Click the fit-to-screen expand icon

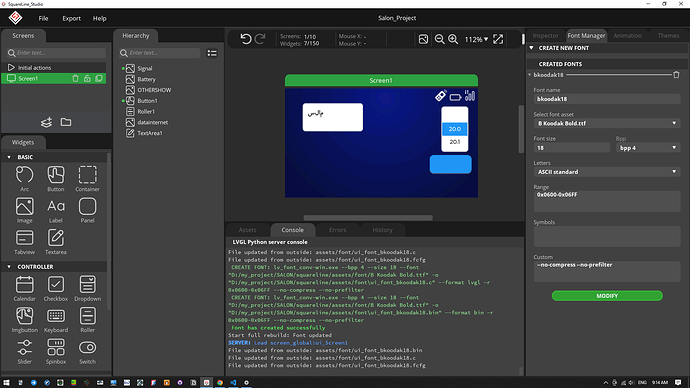coord(498,39)
